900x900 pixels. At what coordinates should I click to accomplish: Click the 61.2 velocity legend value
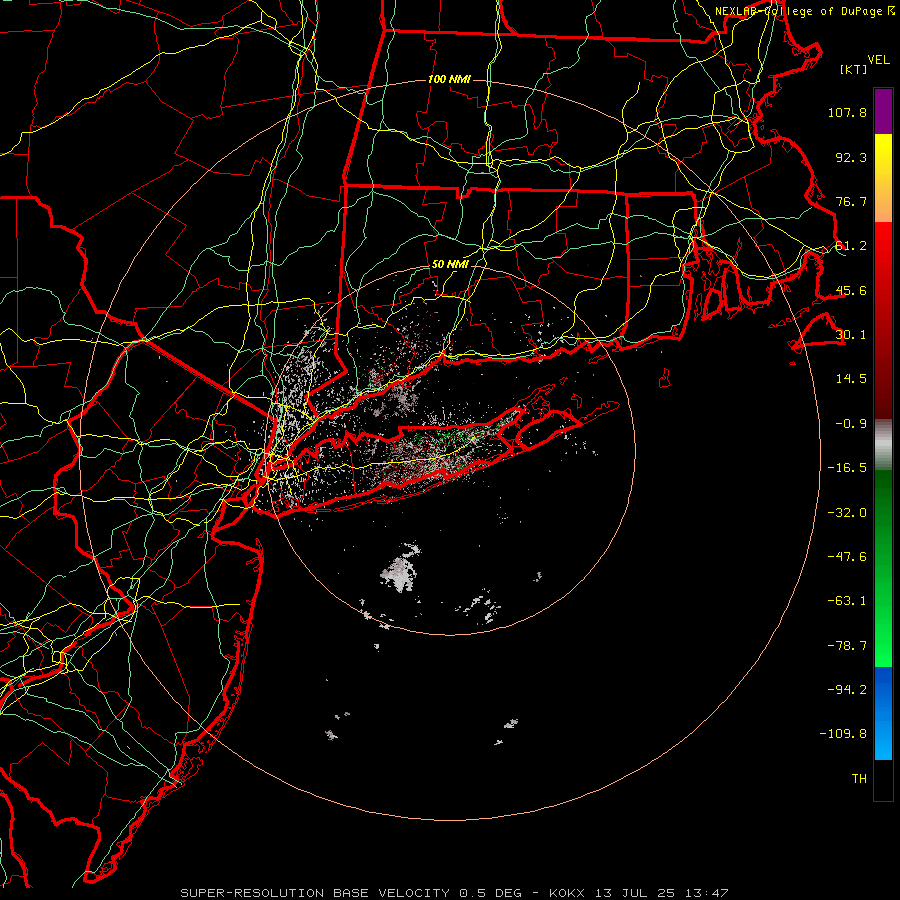pyautogui.click(x=851, y=246)
